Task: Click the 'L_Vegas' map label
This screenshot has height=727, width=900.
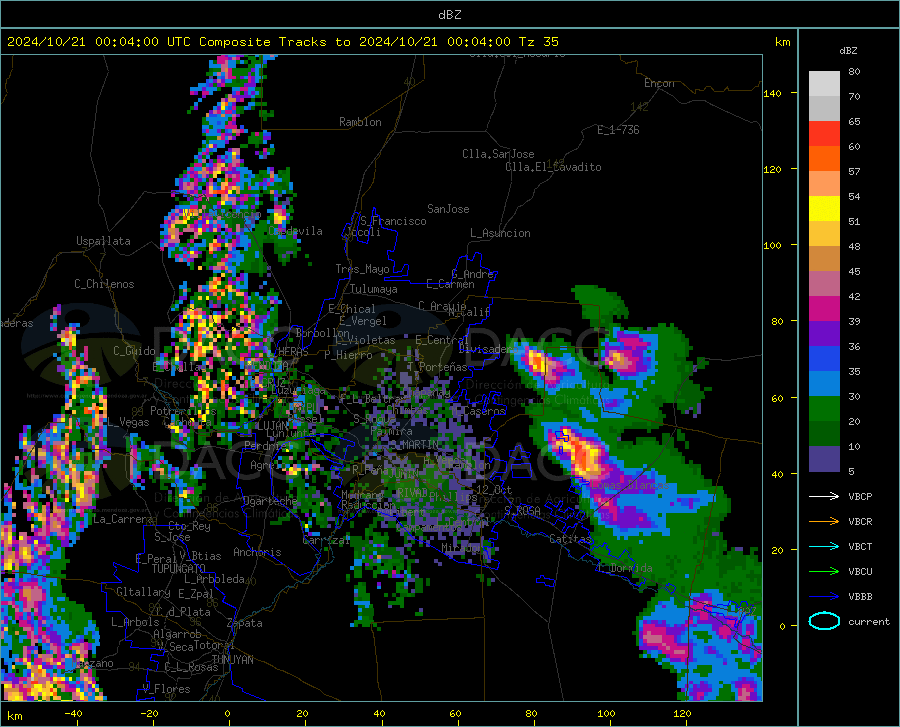Action: [129, 422]
